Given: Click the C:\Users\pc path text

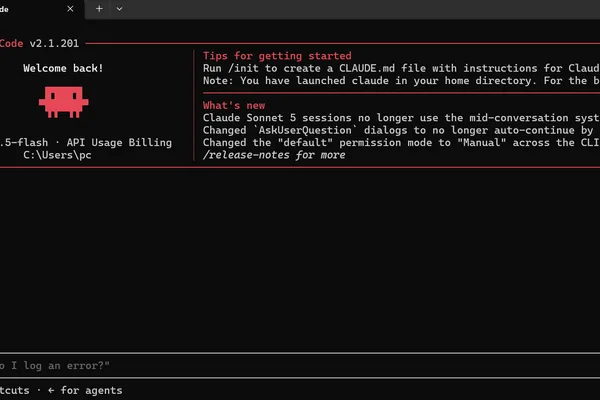Looking at the screenshot, I should [57, 155].
